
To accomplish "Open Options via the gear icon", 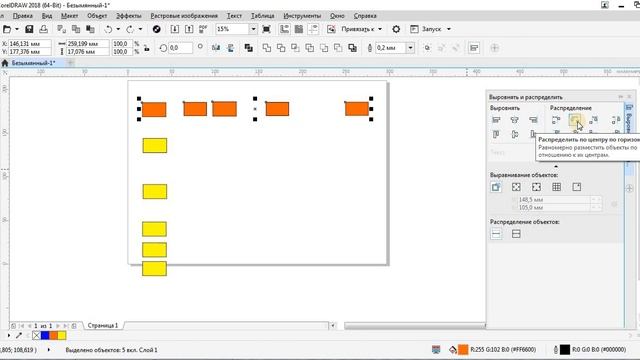I will (x=396, y=29).
